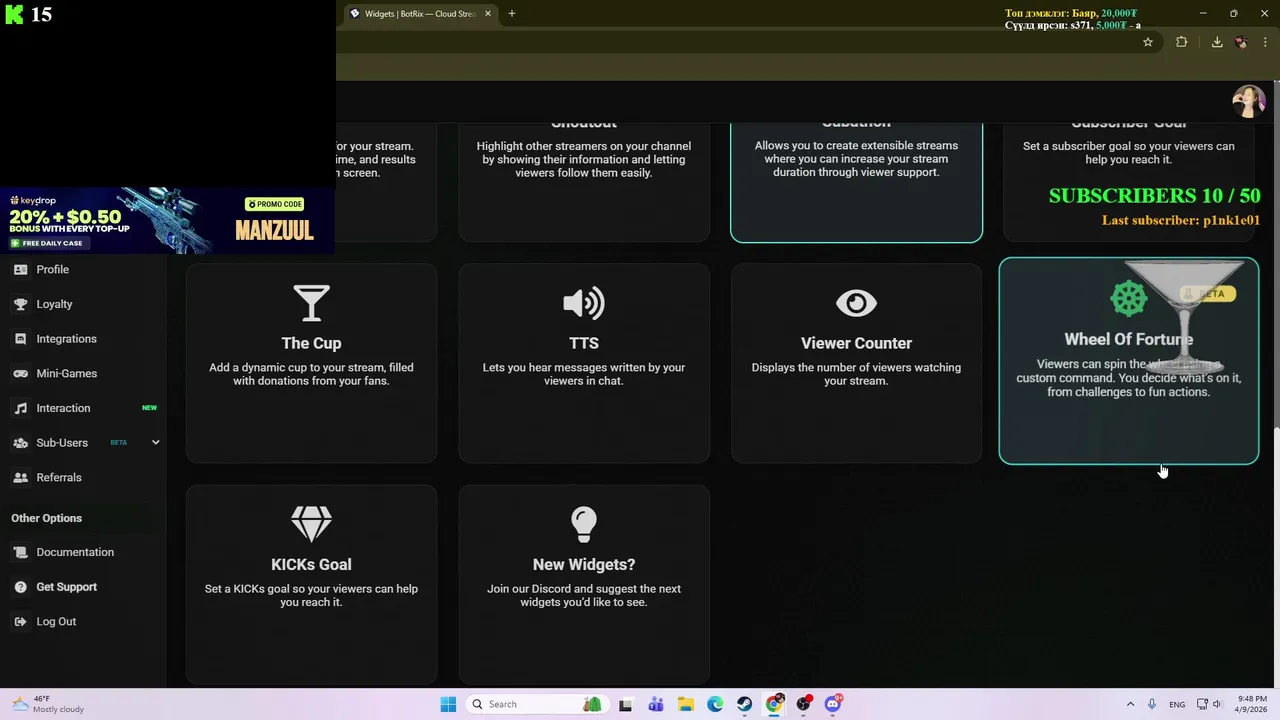Show hidden system tray icons

coord(1130,704)
